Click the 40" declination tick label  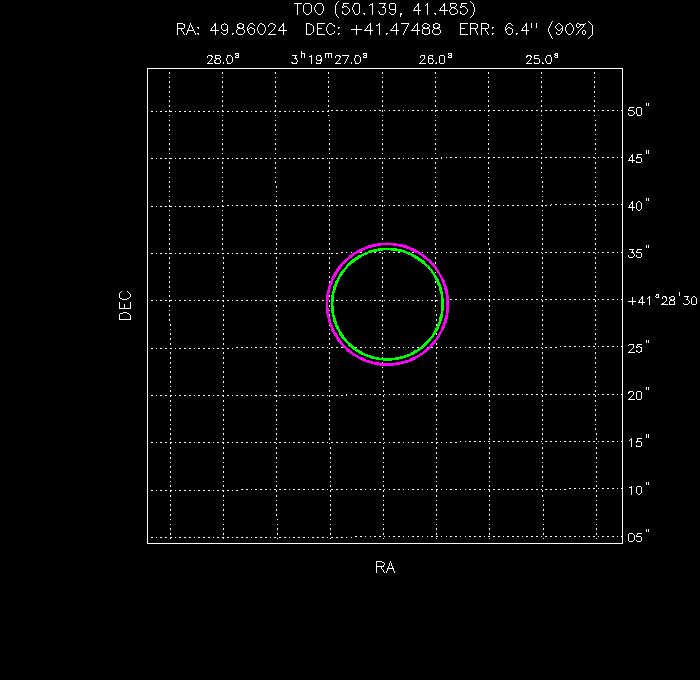638,206
